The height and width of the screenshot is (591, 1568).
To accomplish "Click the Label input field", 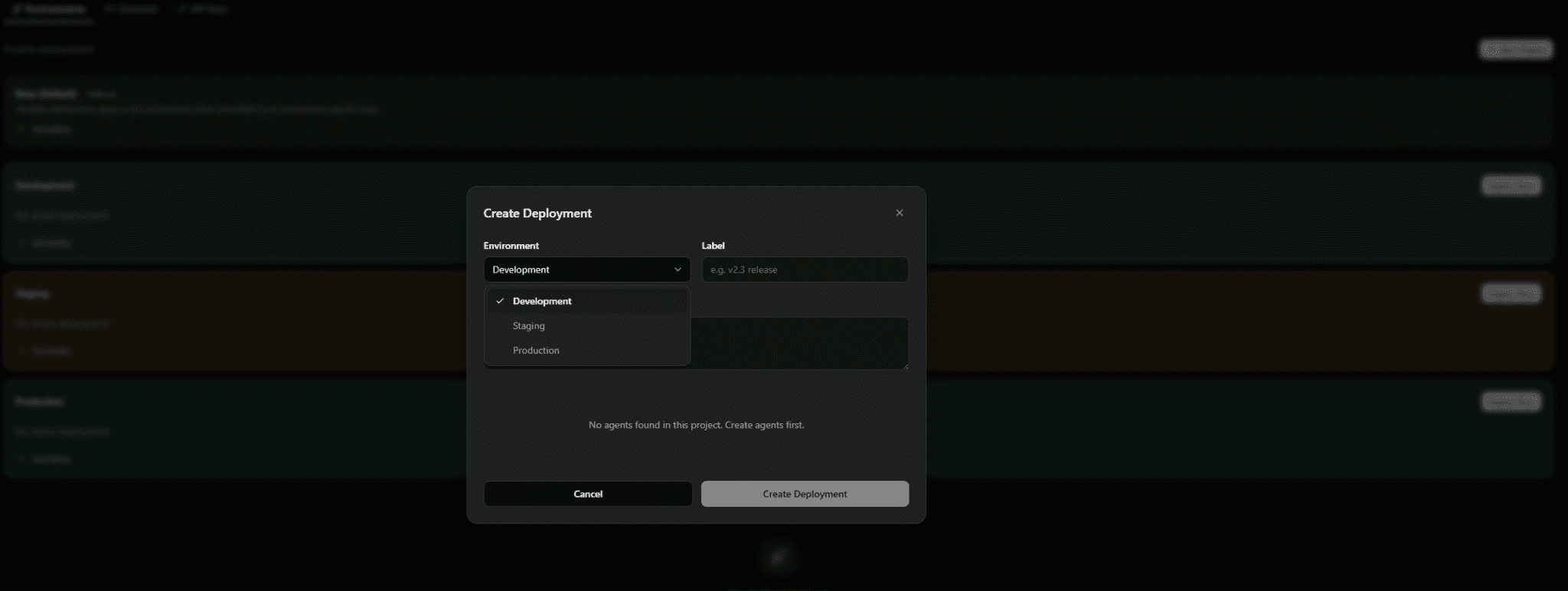I will pos(805,269).
